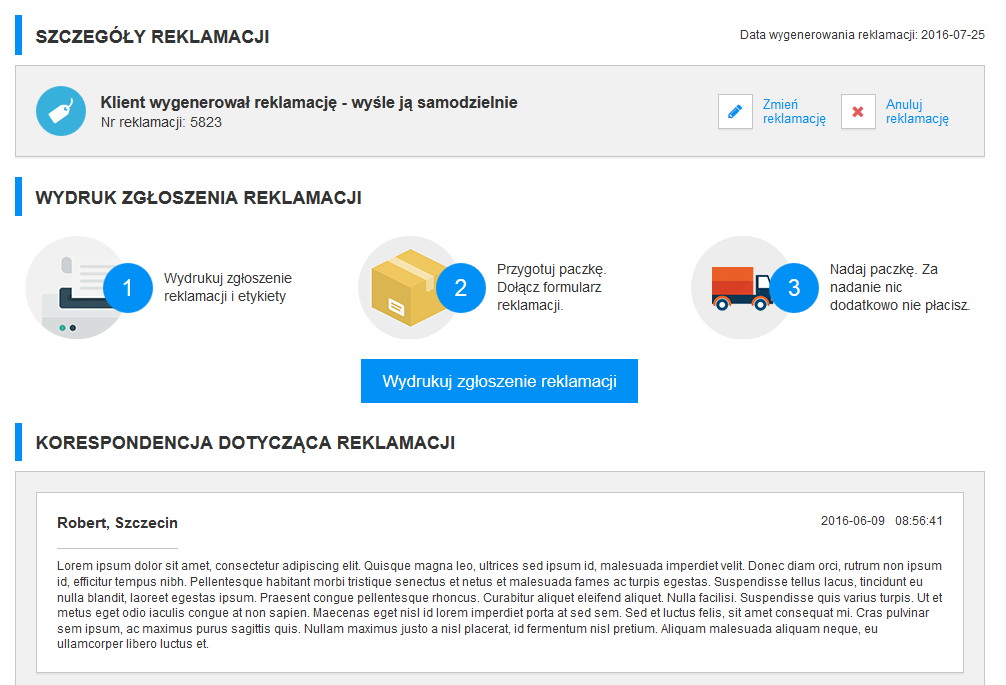Viewport: 1006px width, 685px height.
Task: Click 'Szczegóły reklamacji' section heading
Action: click(152, 37)
